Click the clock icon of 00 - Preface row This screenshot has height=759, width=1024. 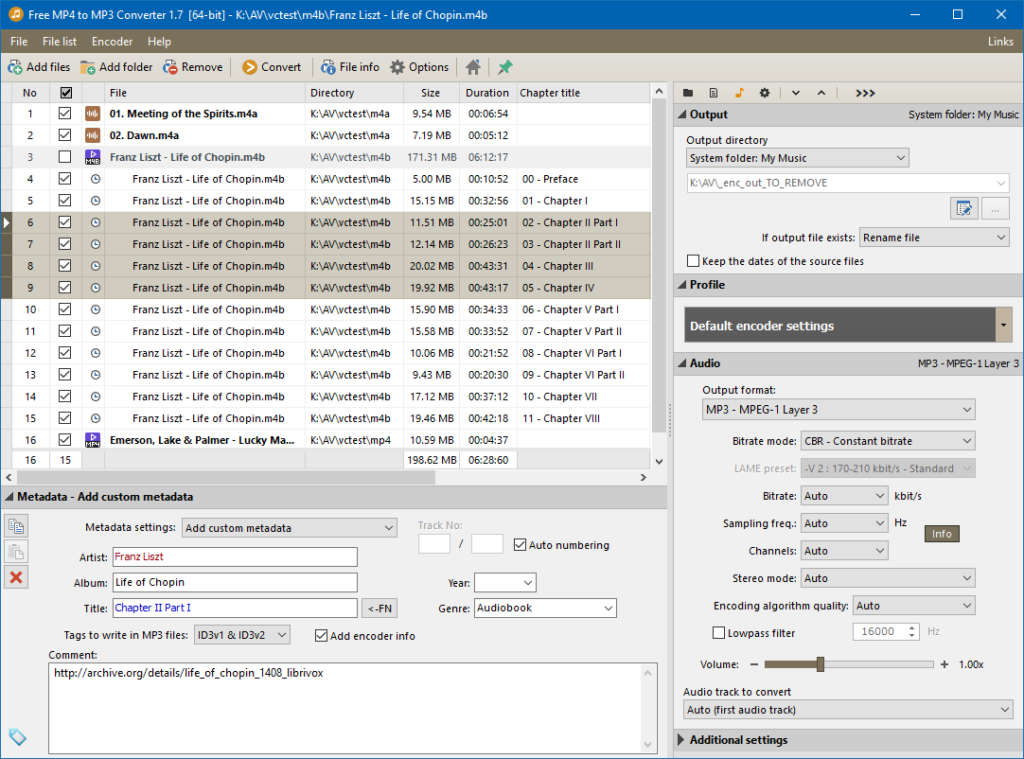pyautogui.click(x=95, y=179)
